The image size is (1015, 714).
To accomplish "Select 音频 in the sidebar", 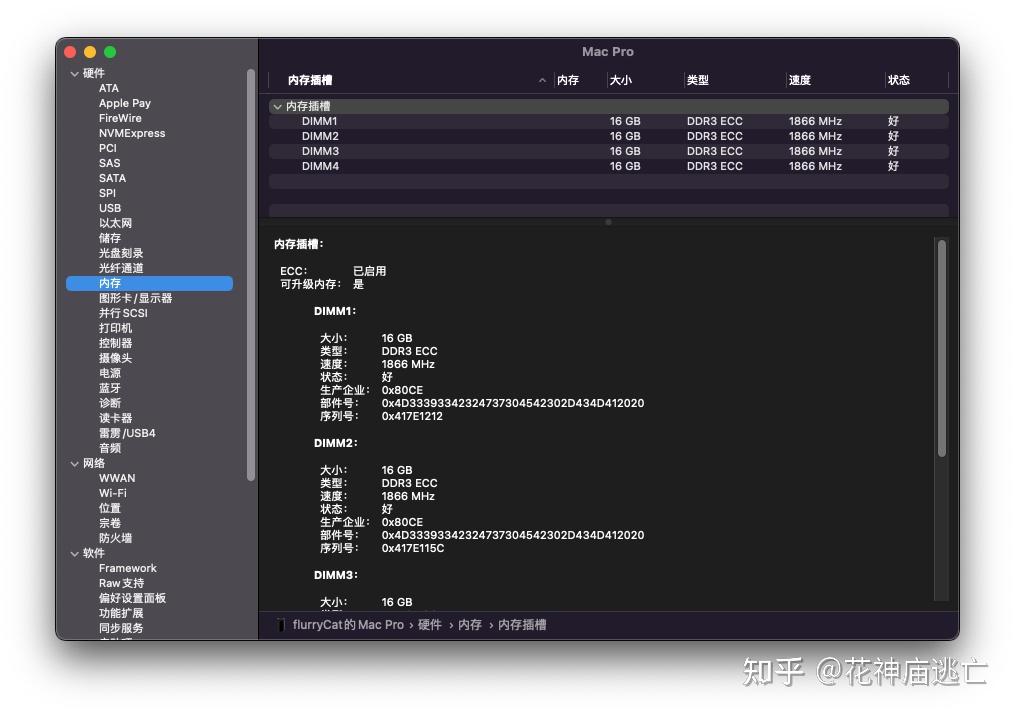I will click(x=109, y=448).
